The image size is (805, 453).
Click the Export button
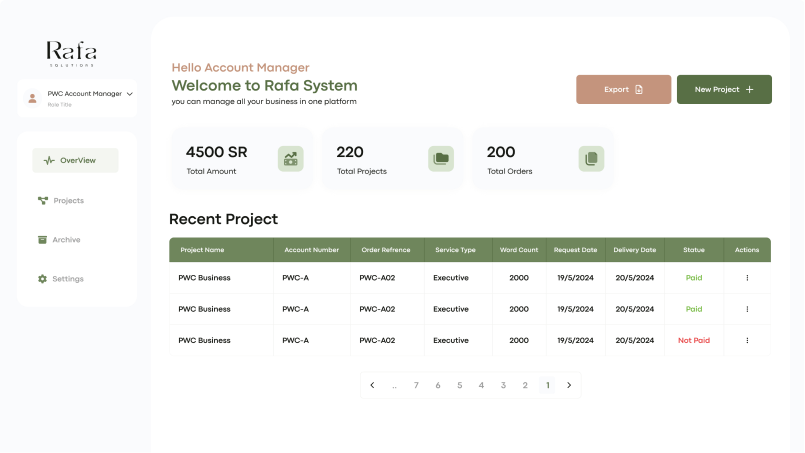(x=623, y=89)
